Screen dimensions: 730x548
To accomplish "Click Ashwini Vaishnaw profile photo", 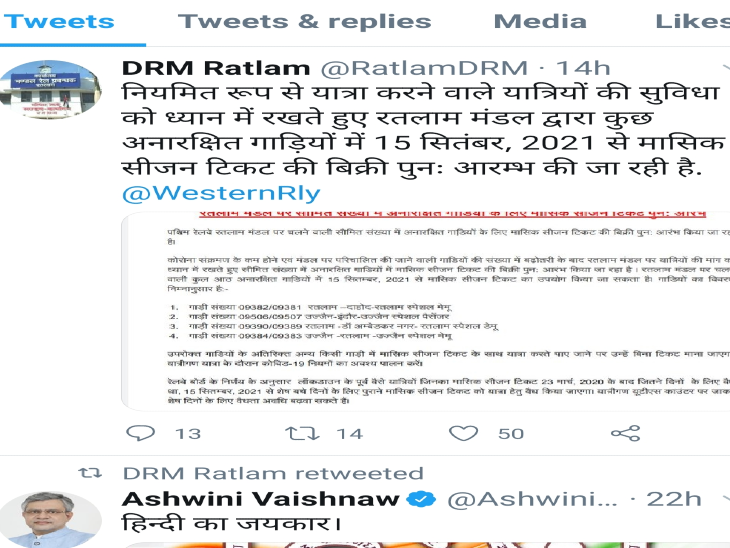I will click(49, 520).
